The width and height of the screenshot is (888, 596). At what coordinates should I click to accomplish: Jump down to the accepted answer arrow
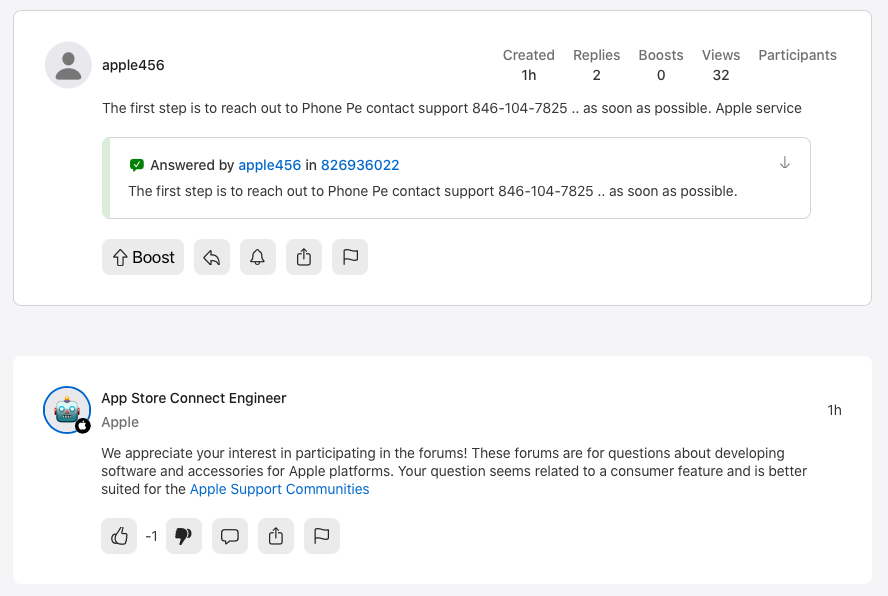(784, 163)
